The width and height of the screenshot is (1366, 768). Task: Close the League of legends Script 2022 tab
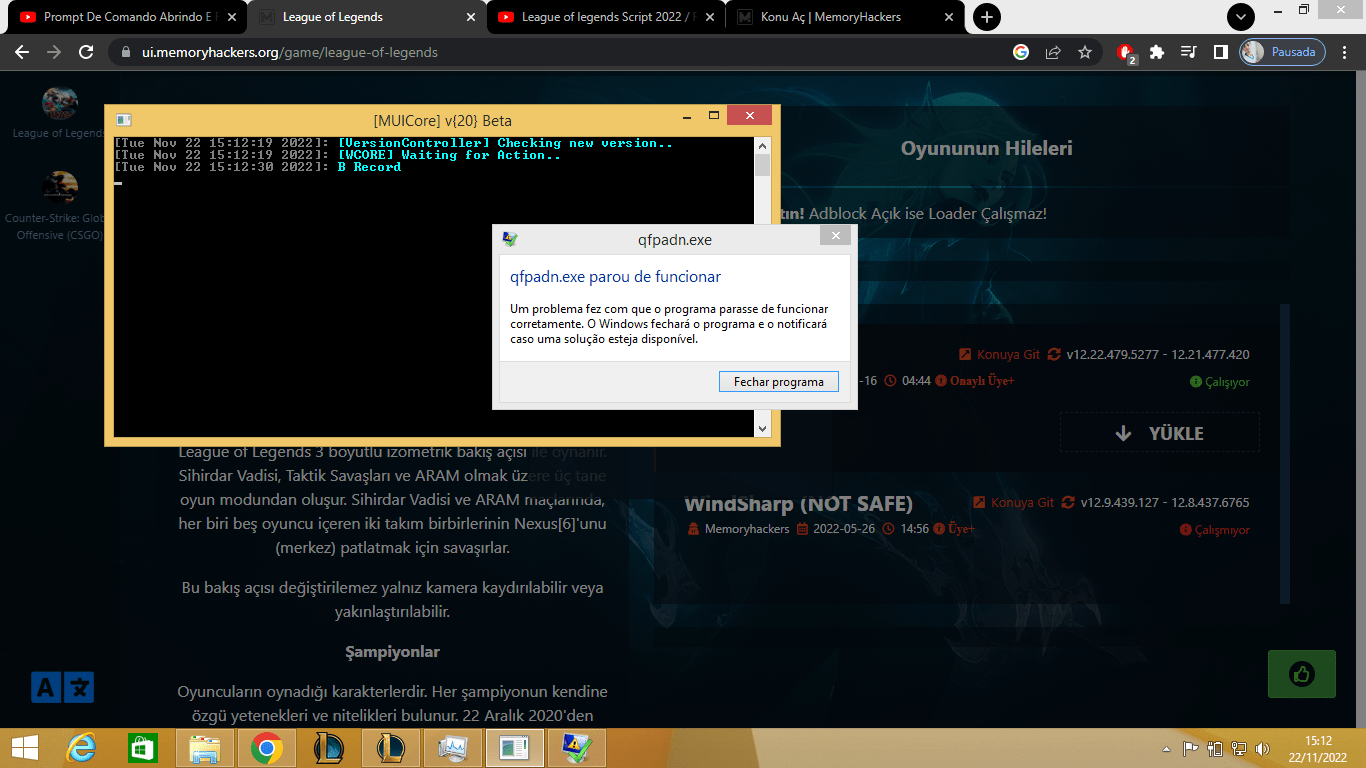[709, 17]
